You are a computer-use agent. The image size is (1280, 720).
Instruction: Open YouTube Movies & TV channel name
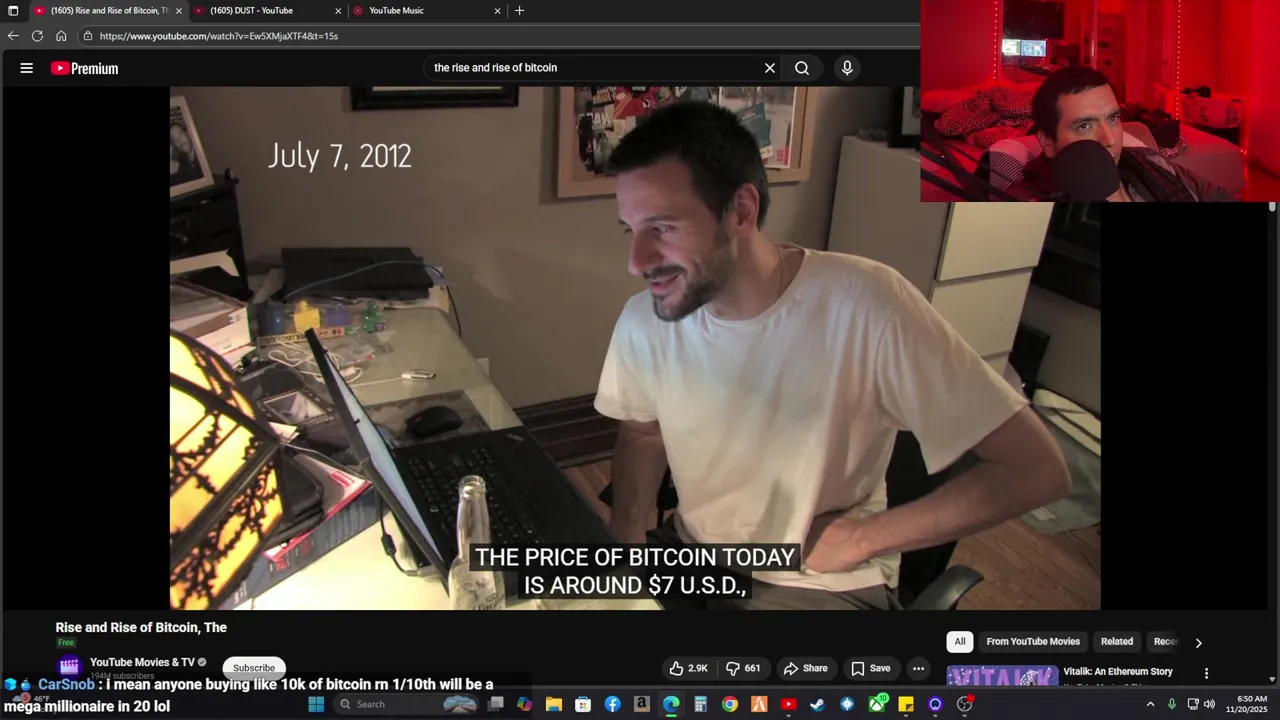coord(142,662)
